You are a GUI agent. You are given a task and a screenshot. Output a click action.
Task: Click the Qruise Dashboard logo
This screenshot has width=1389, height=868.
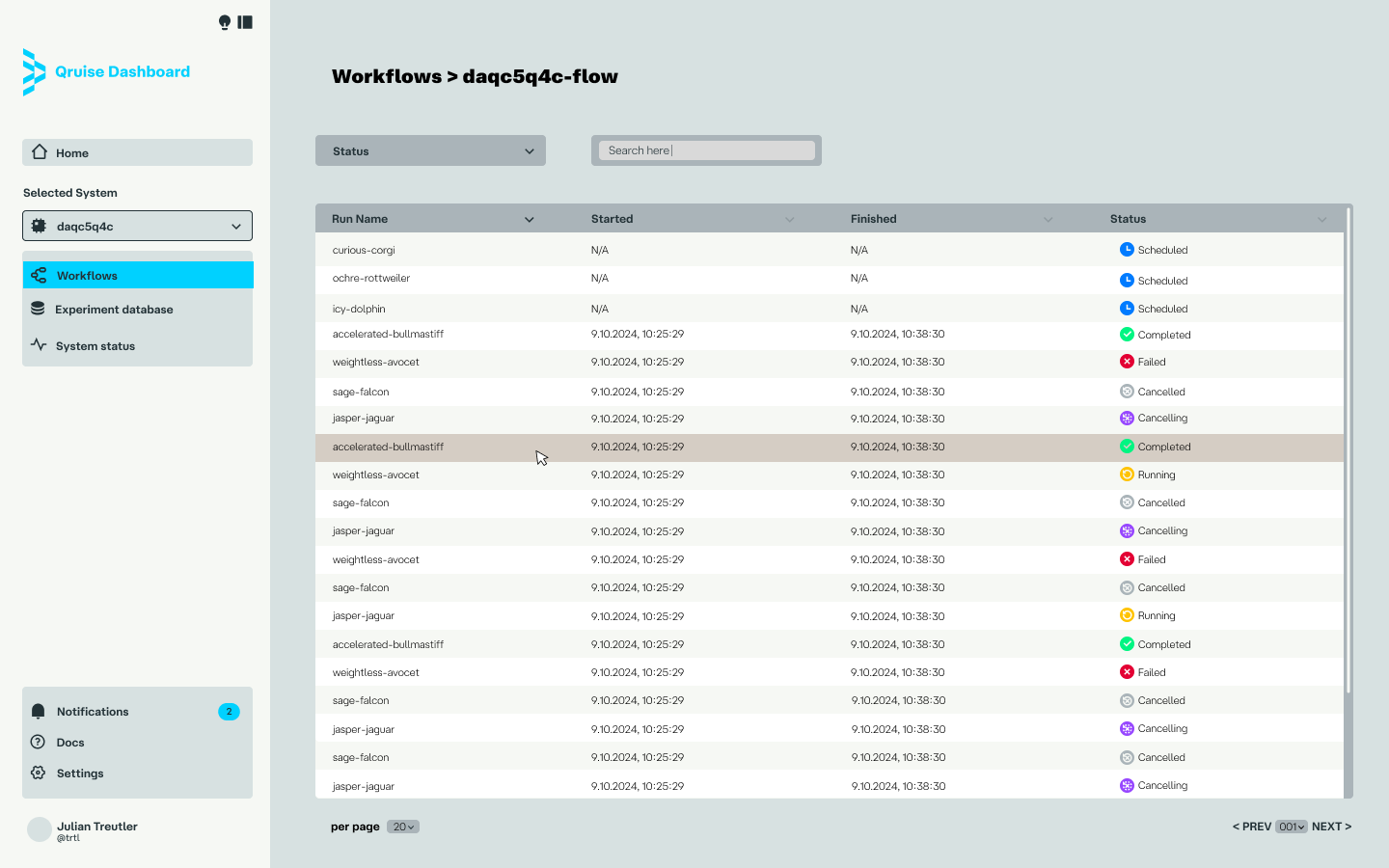106,71
